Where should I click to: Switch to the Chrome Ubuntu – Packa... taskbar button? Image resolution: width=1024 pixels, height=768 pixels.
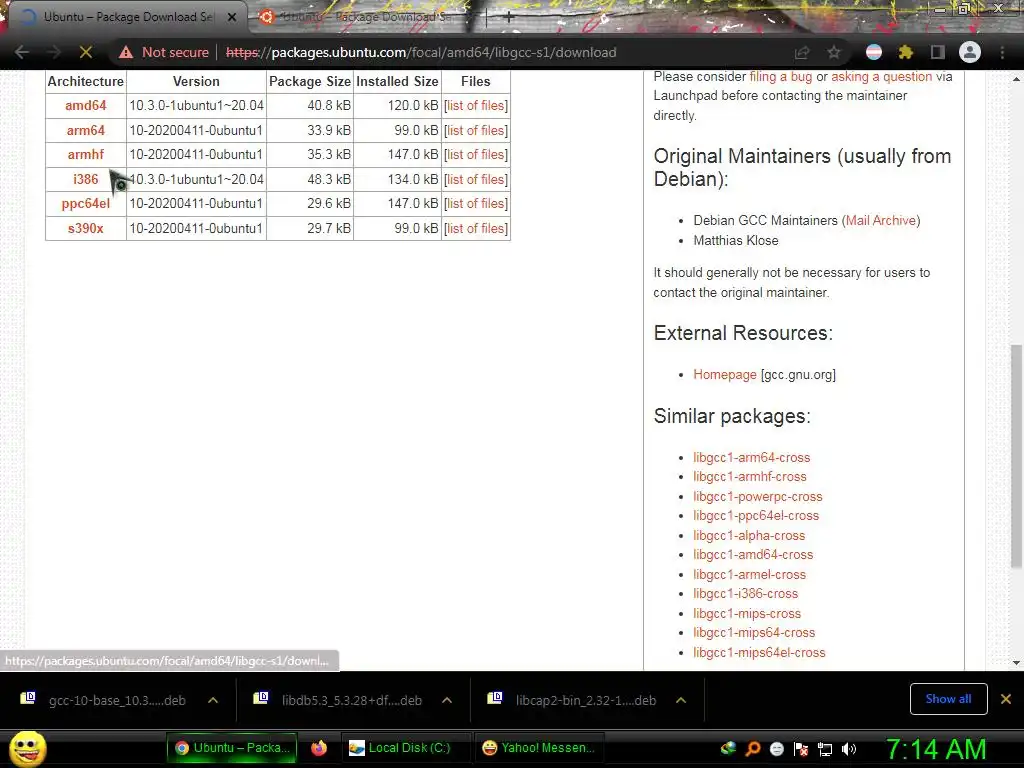coord(232,748)
